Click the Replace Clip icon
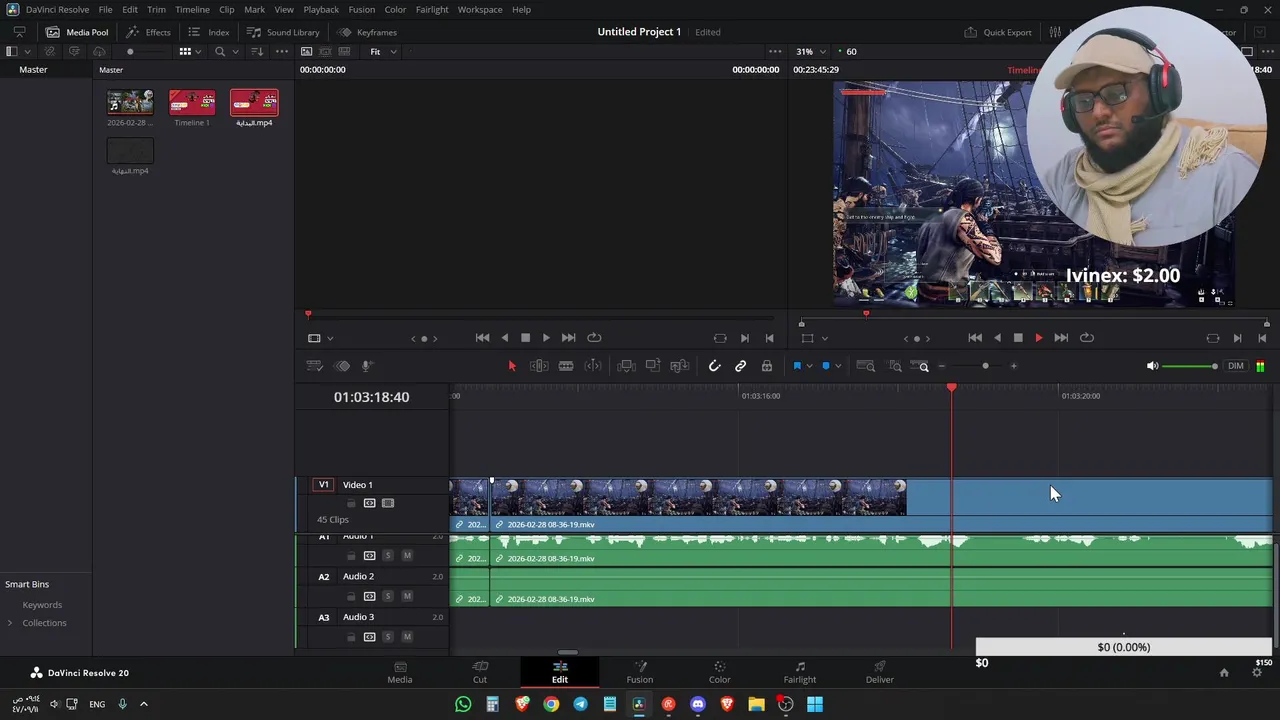This screenshot has width=1280, height=720. [x=680, y=366]
